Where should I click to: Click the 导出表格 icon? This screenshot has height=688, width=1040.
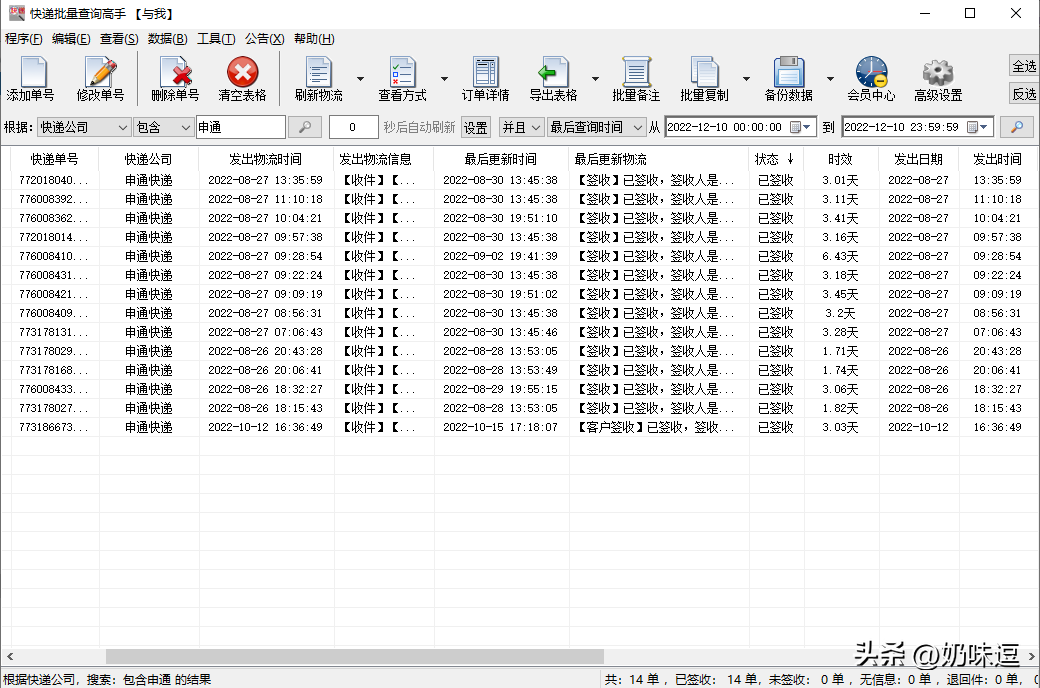click(553, 72)
